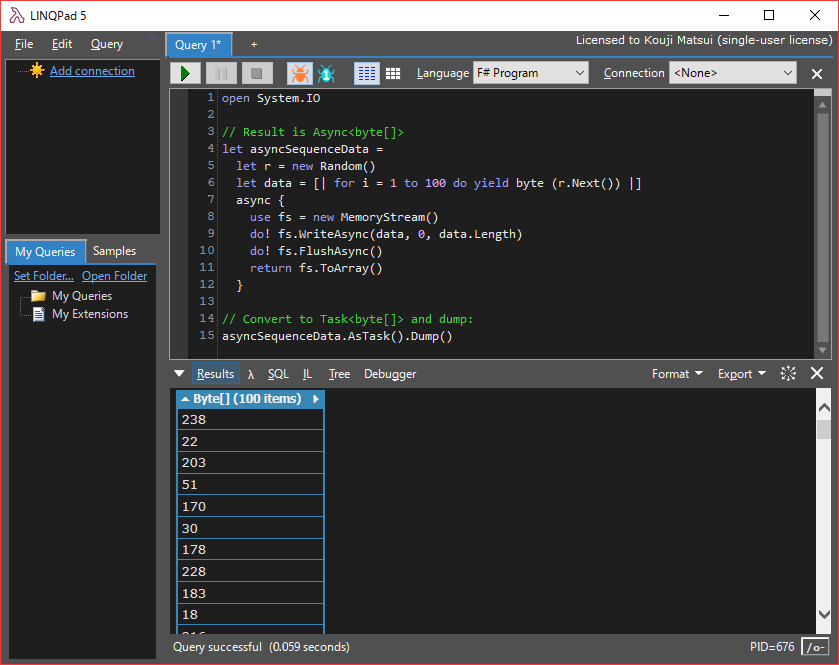Switch results to rich text view icon

click(367, 73)
